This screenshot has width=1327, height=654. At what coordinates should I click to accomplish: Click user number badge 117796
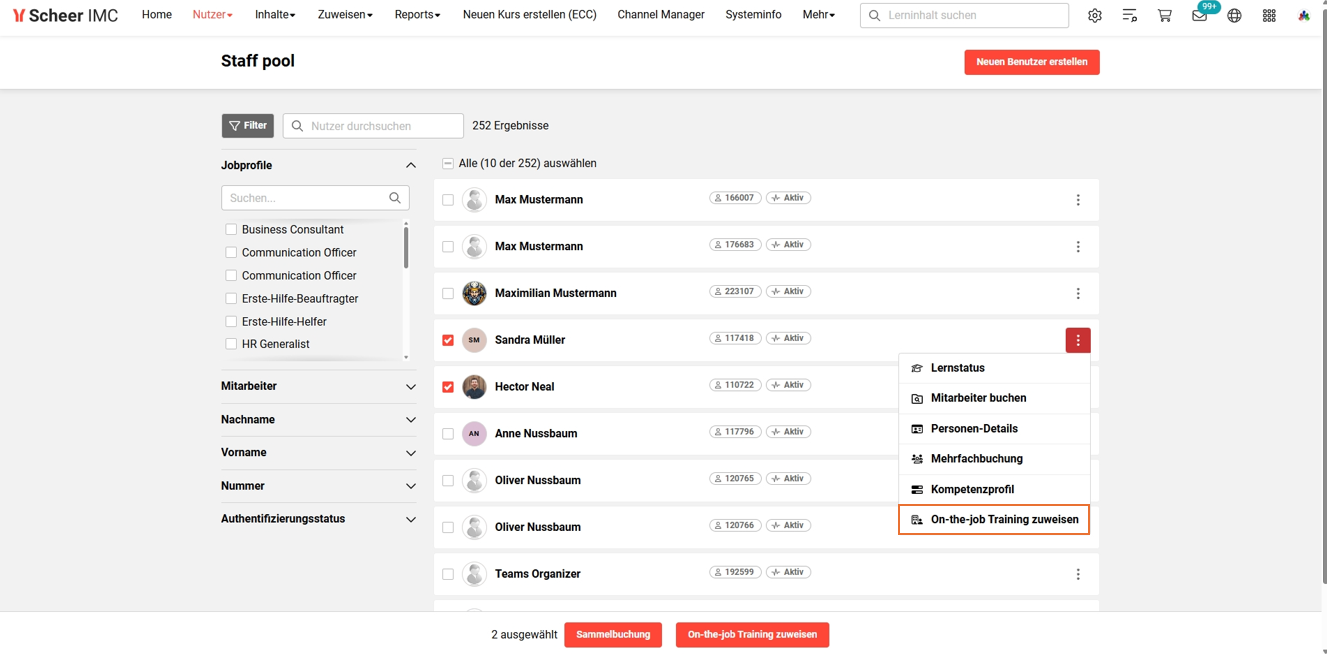pyautogui.click(x=735, y=432)
